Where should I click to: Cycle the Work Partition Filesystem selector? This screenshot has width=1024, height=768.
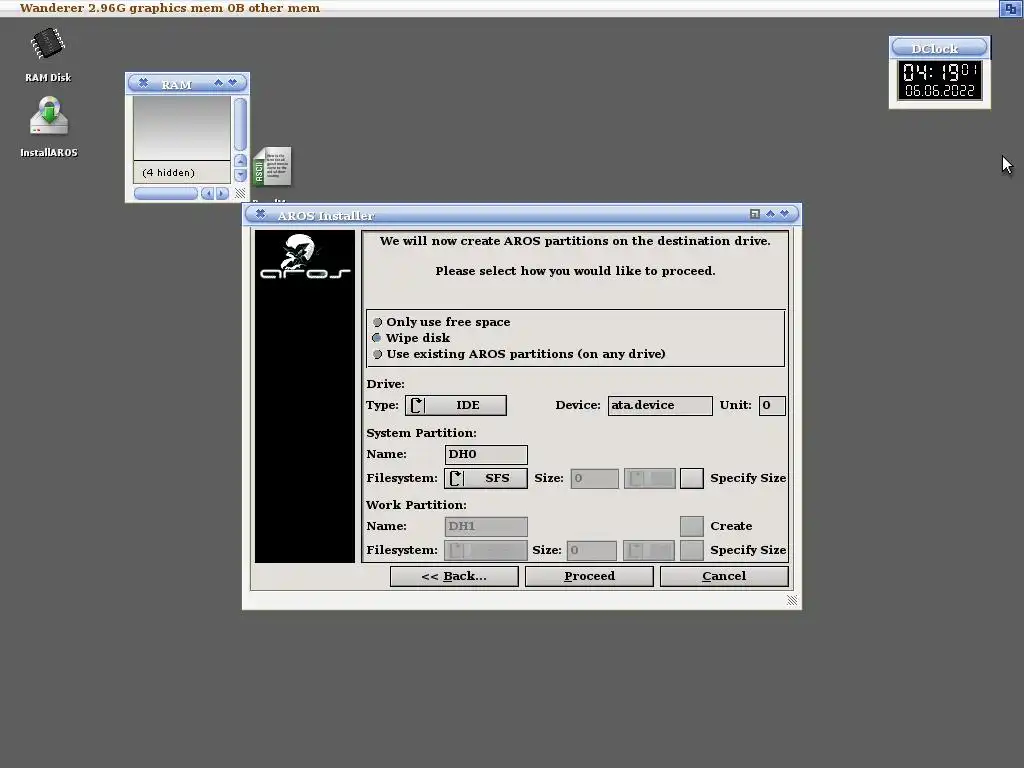pyautogui.click(x=486, y=551)
